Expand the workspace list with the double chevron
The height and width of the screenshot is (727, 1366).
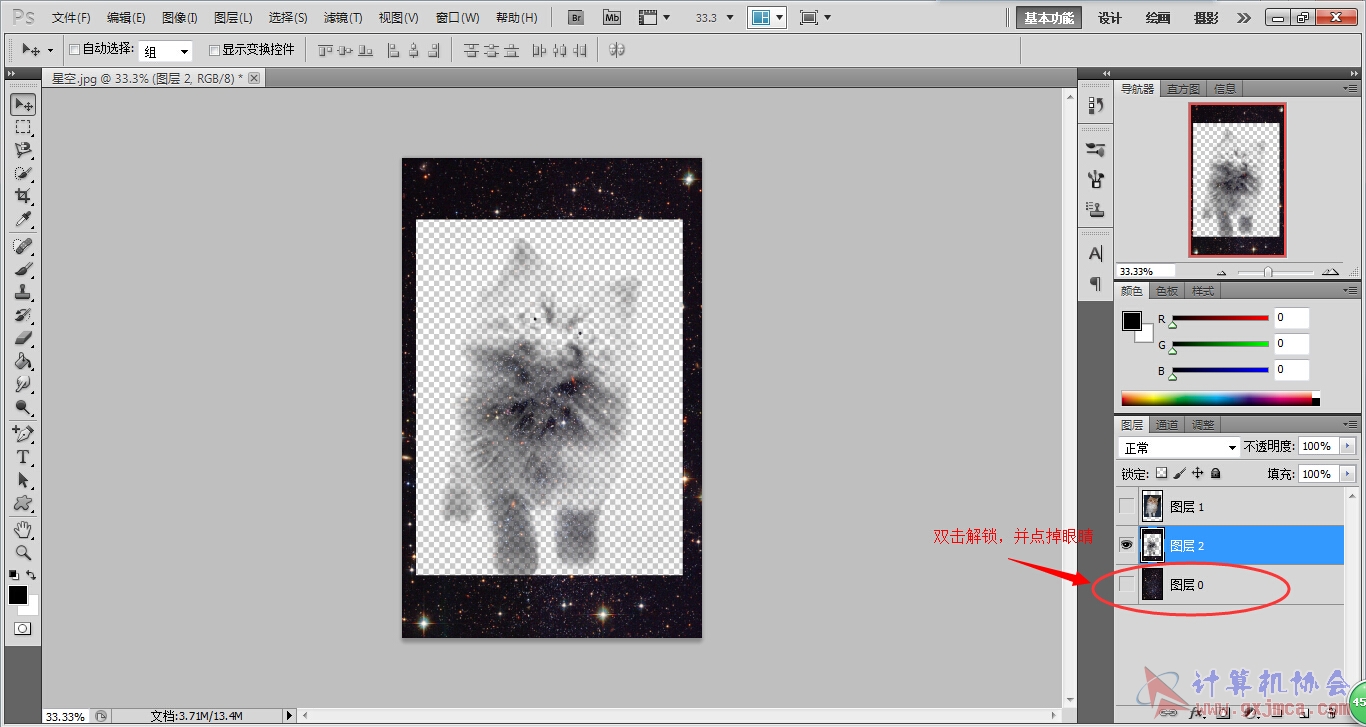click(1243, 18)
